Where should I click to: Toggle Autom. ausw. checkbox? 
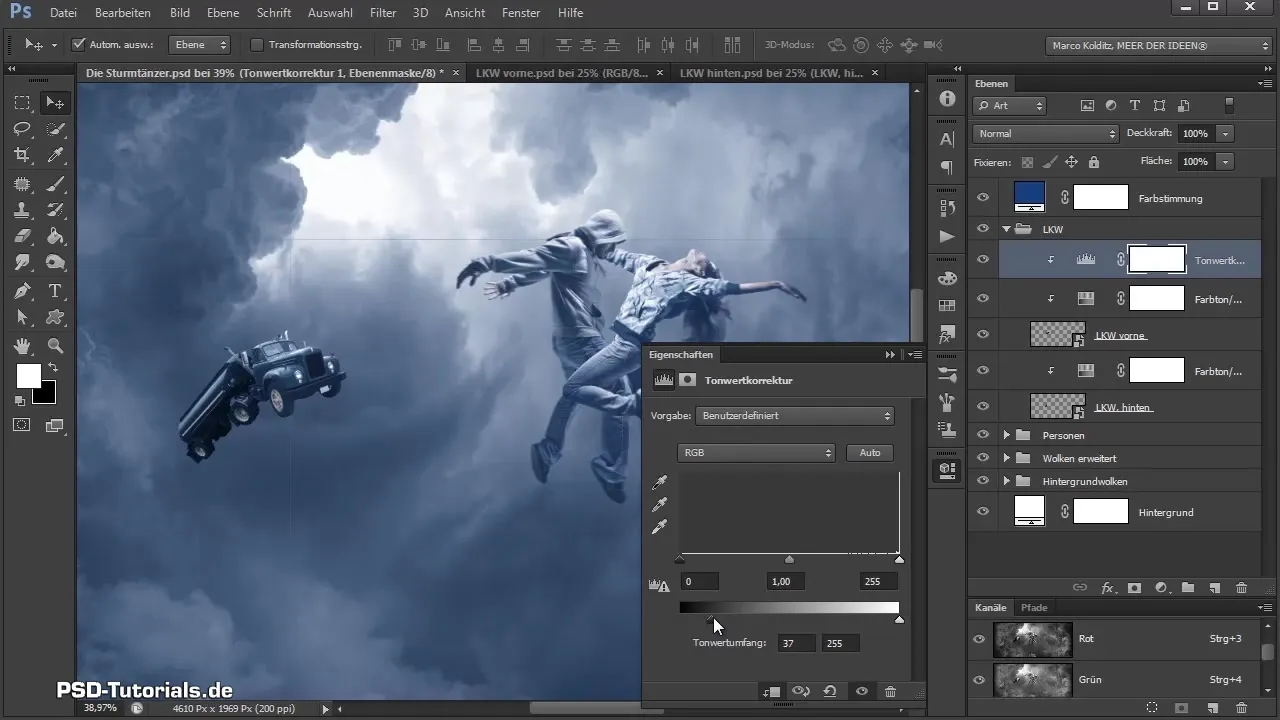79,45
